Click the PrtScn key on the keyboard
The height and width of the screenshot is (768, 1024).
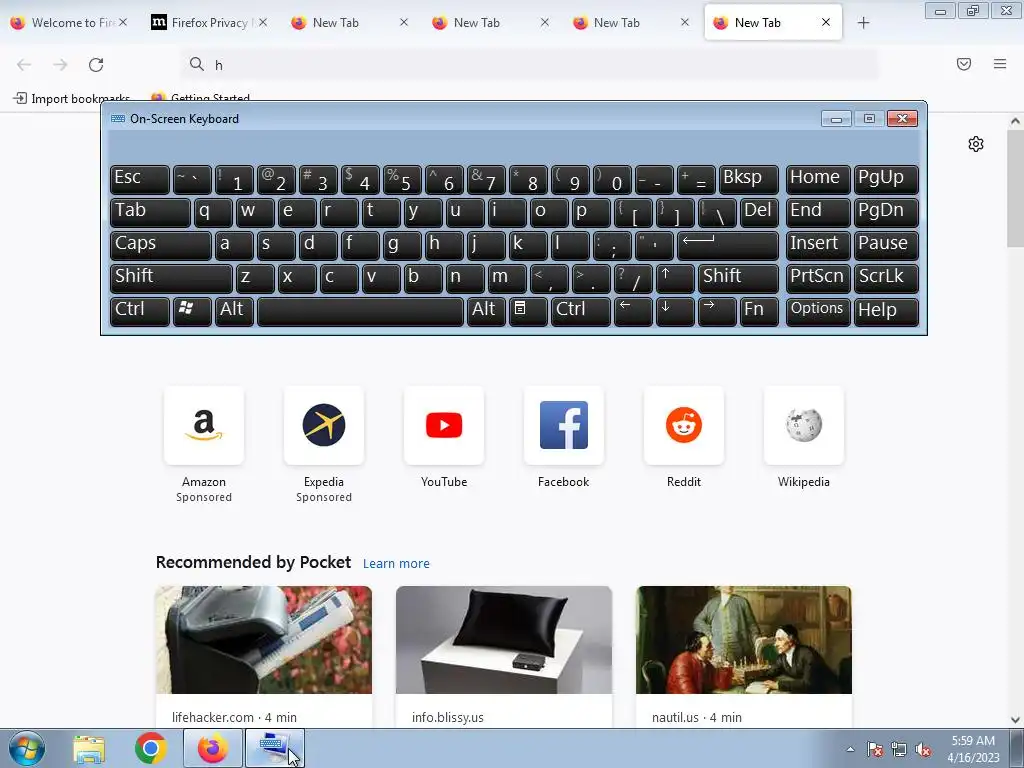point(818,278)
